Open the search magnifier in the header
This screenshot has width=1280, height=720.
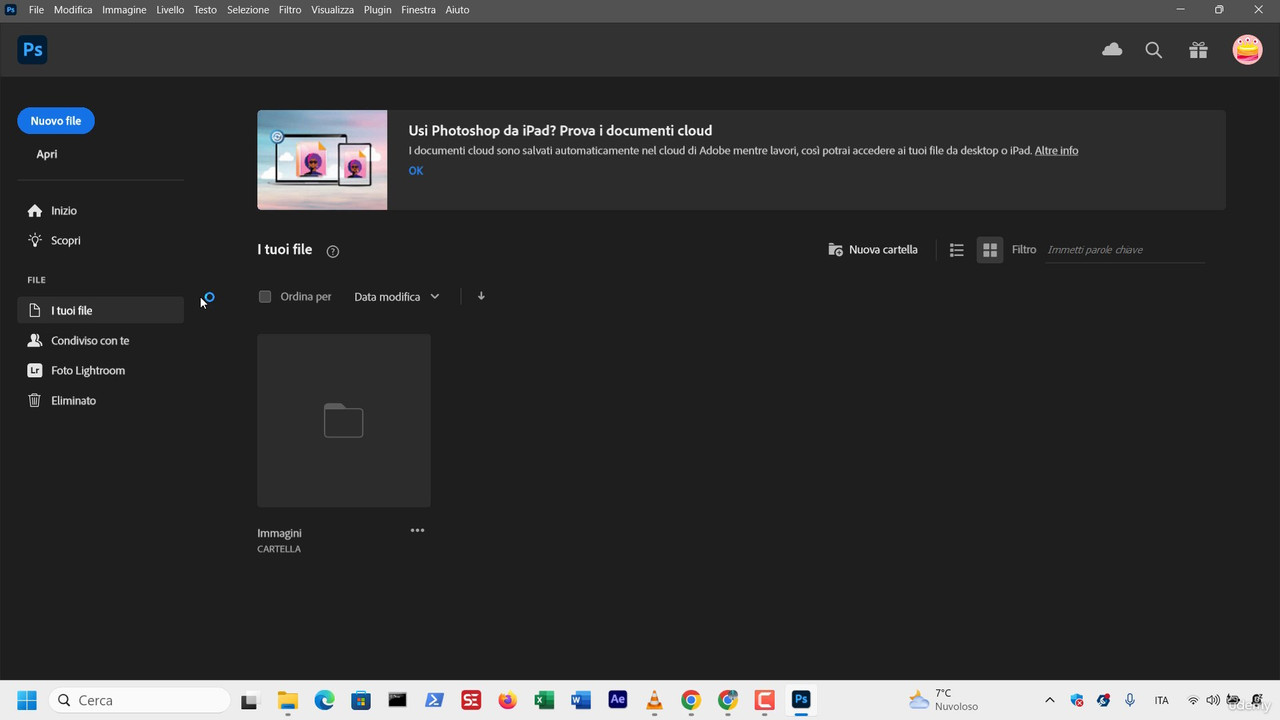(x=1154, y=50)
